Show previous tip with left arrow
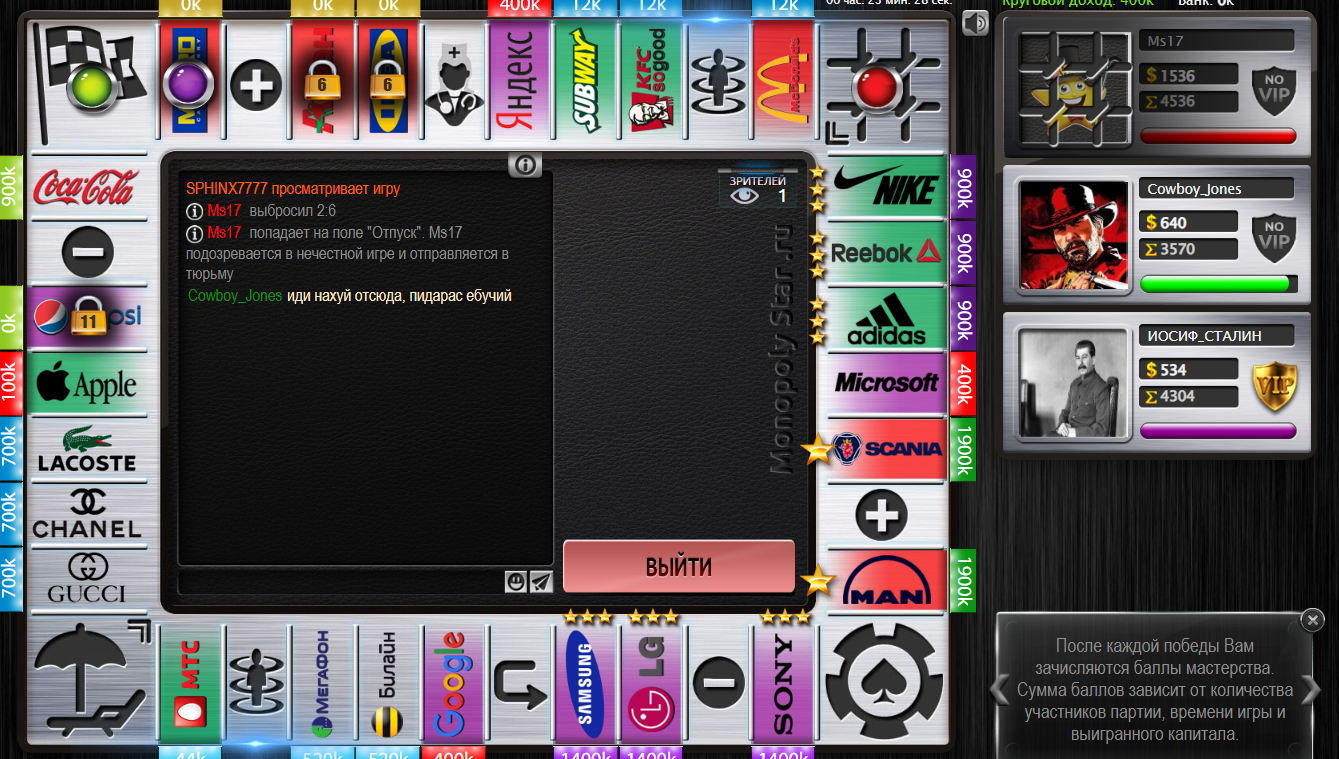 (x=999, y=689)
